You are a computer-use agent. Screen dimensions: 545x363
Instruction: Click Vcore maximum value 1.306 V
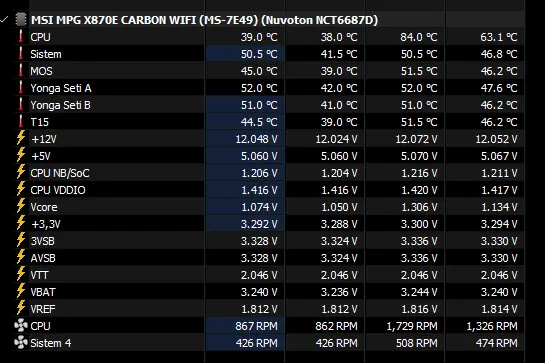(419, 207)
